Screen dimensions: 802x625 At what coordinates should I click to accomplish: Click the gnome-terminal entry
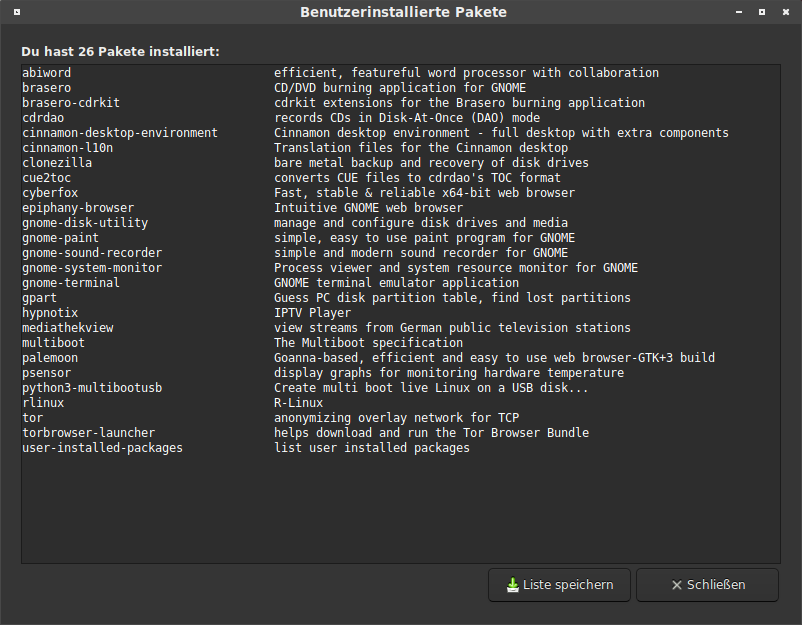pos(71,283)
